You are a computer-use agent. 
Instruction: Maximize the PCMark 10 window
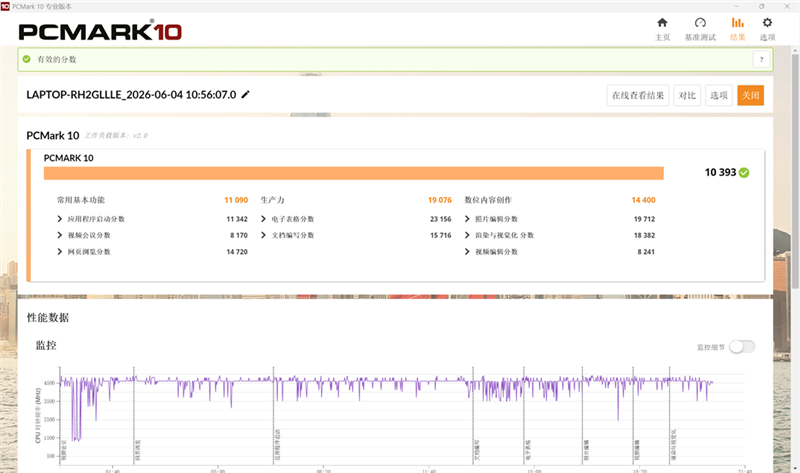coord(761,6)
